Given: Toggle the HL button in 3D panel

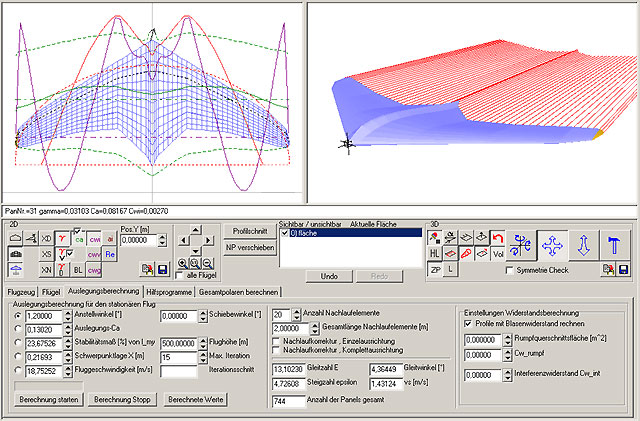Looking at the screenshot, I should [435, 254].
